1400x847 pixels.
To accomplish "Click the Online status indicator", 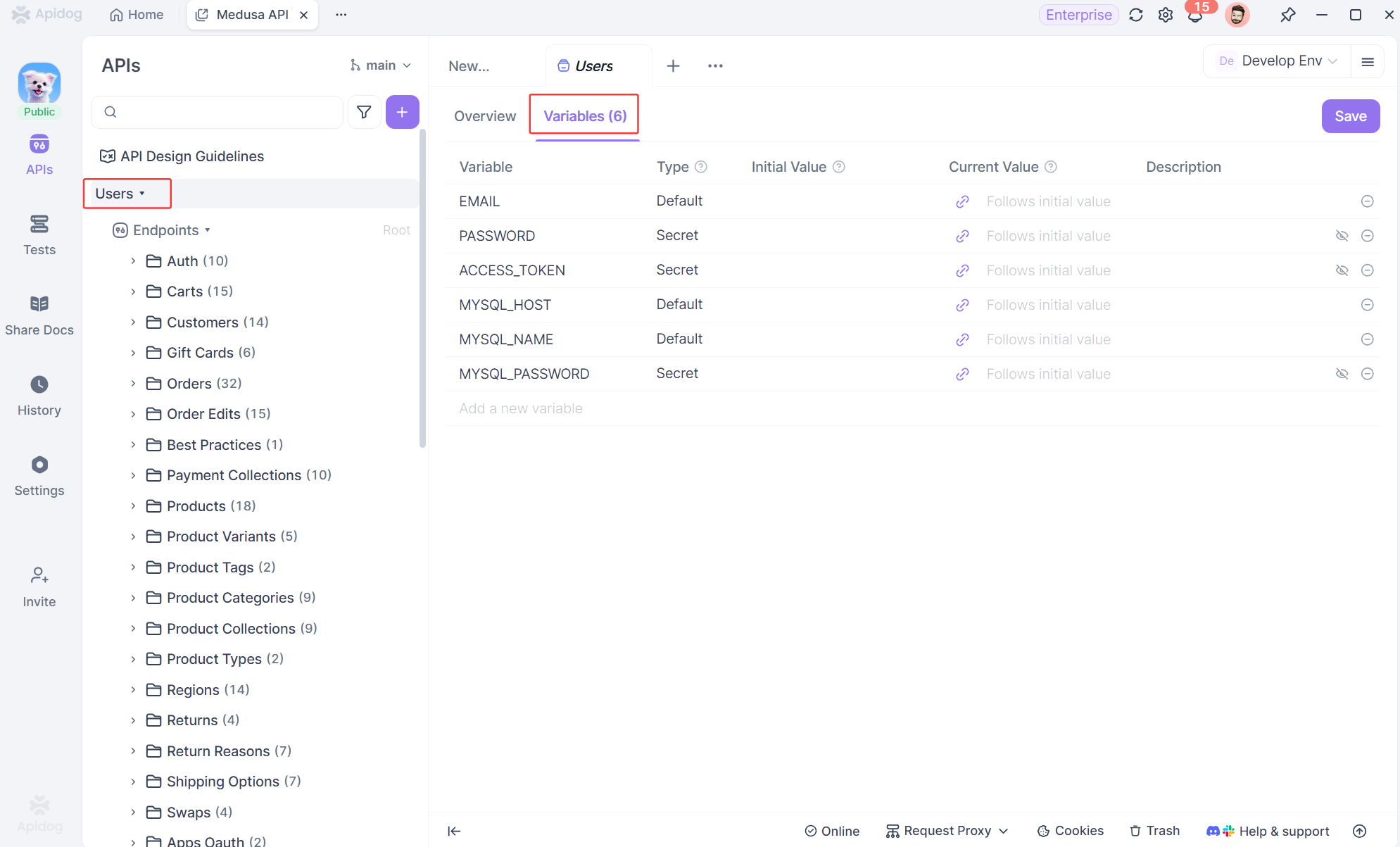I will (x=832, y=831).
